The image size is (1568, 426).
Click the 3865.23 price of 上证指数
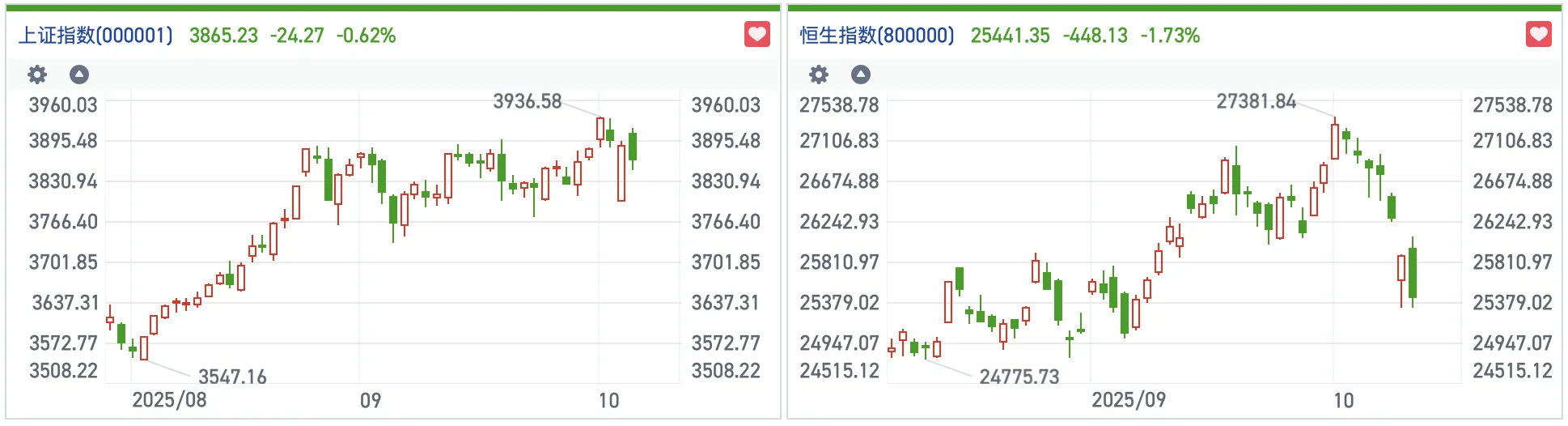[223, 36]
